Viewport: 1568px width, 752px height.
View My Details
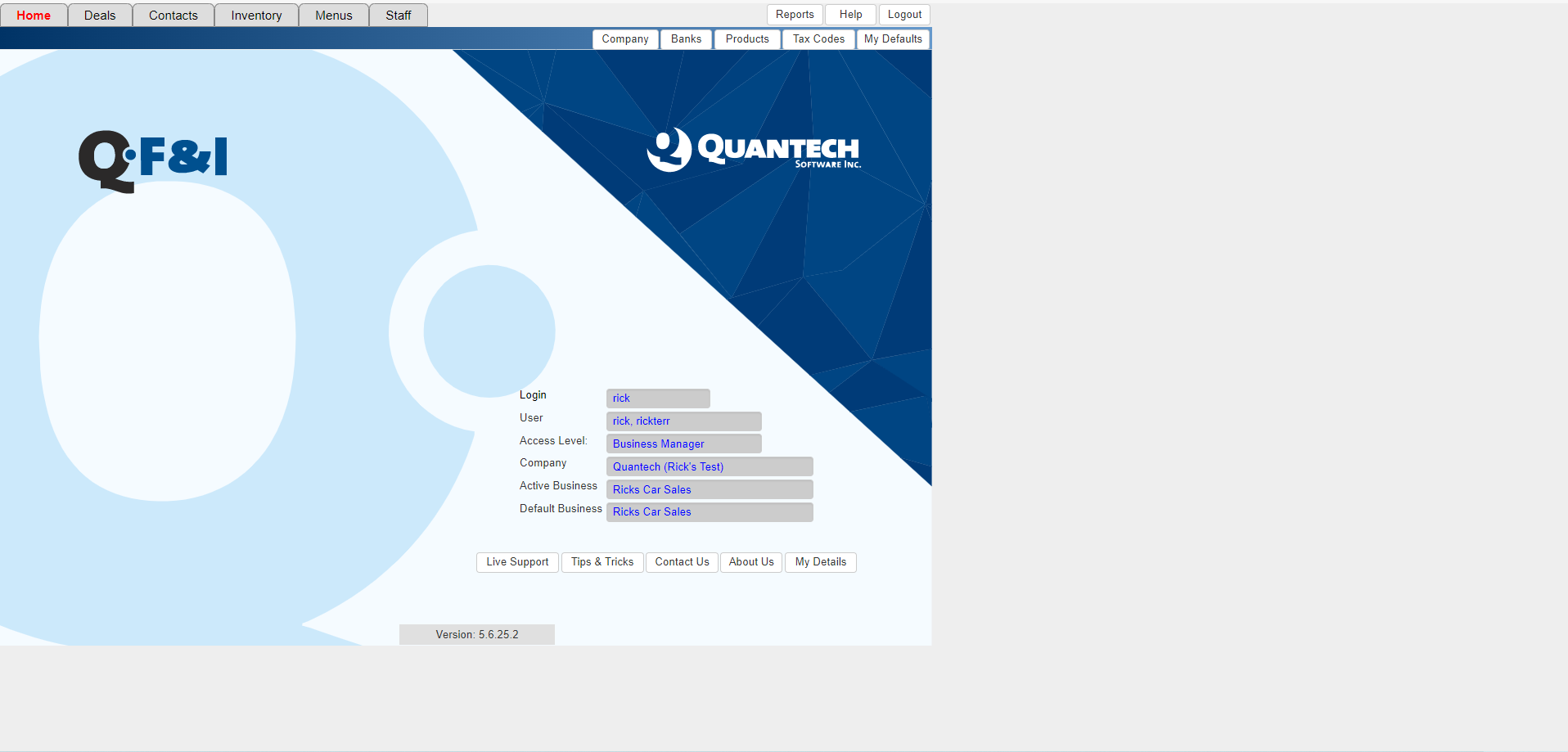(820, 562)
